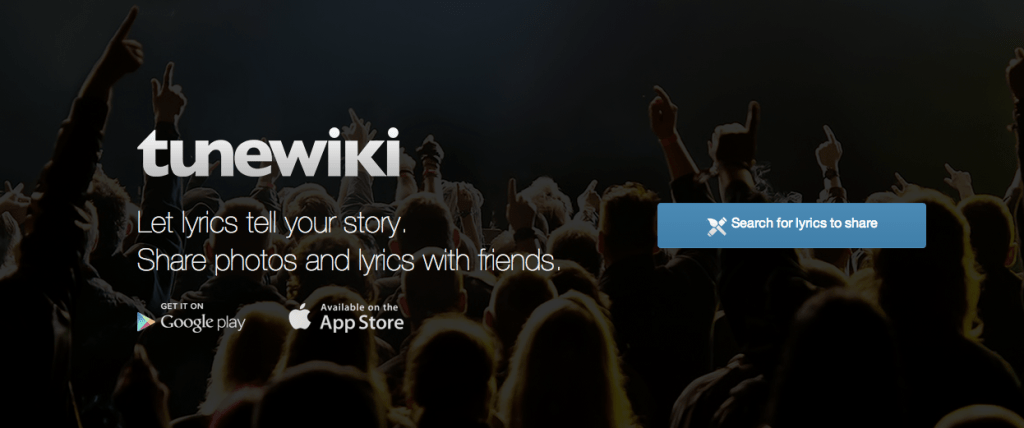Click the white Apple logo icon
This screenshot has width=1024, height=428.
coord(300,317)
